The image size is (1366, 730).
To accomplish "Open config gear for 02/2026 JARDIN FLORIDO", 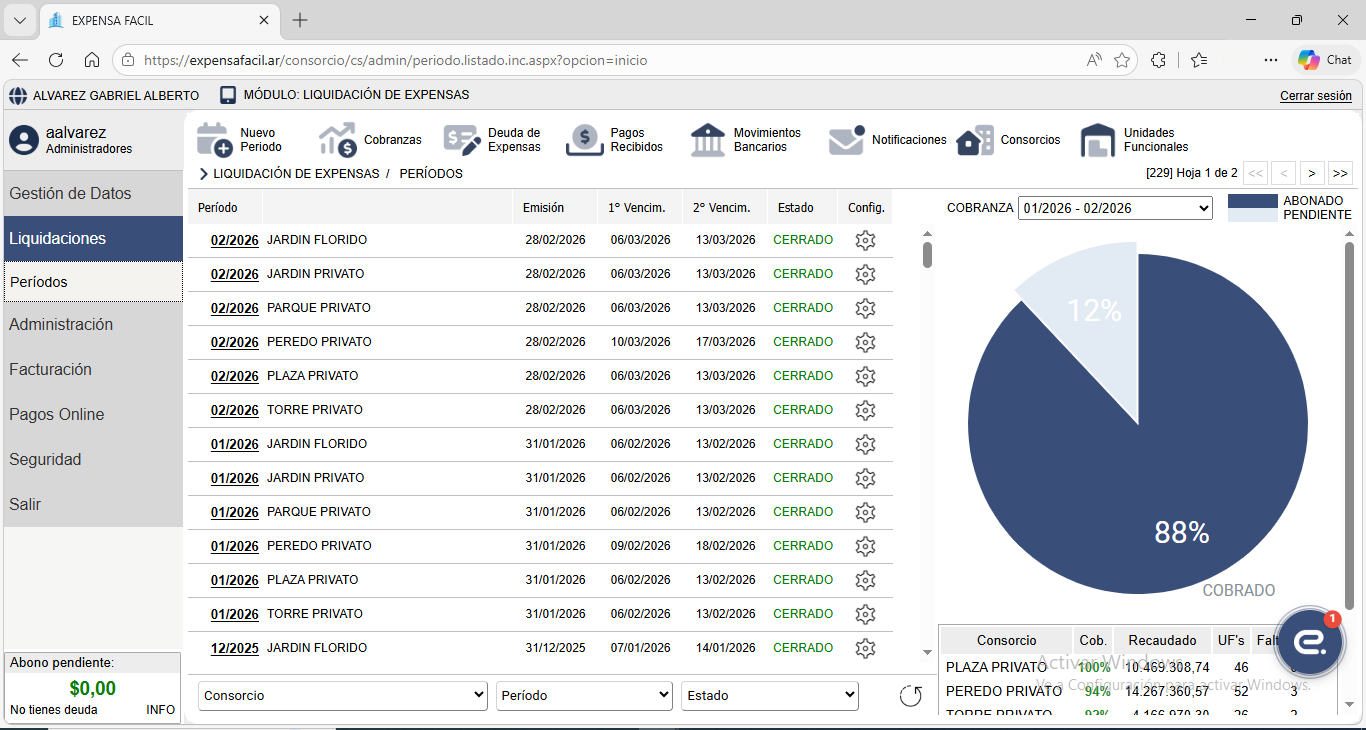I will point(865,240).
